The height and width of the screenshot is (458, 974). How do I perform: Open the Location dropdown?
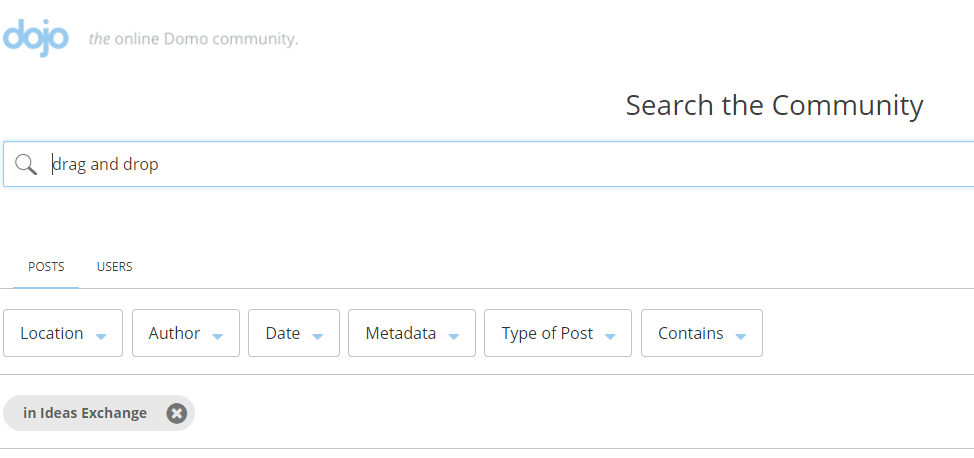tap(63, 333)
